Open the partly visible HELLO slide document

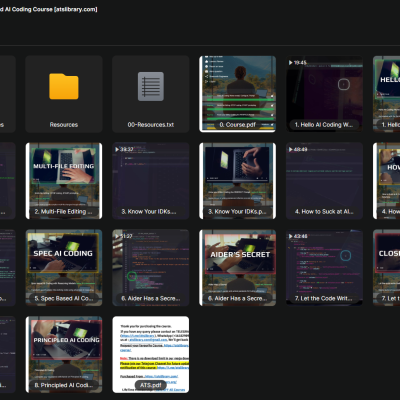pos(386,94)
